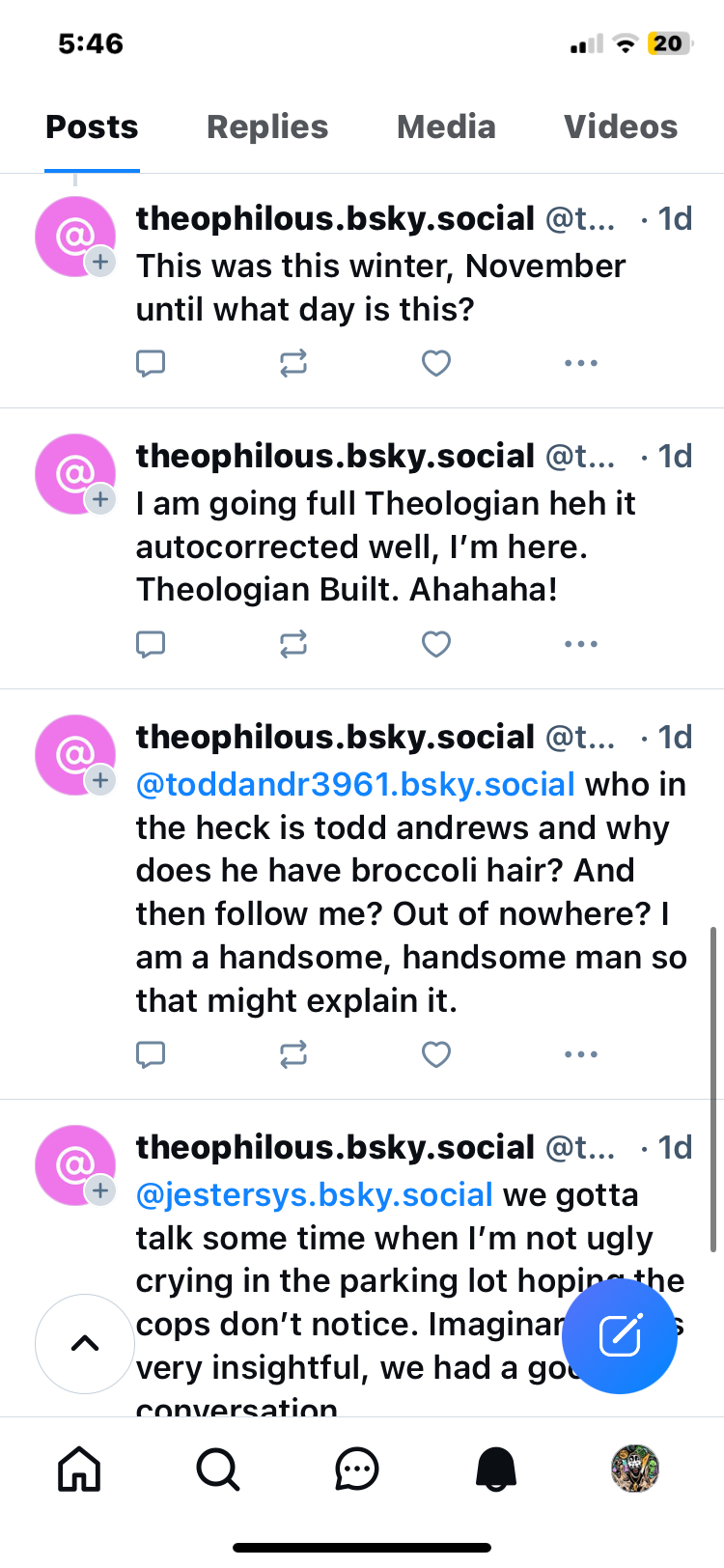Like the todd andrews broccoli hair post
The image size is (724, 1568).
pos(436,1054)
